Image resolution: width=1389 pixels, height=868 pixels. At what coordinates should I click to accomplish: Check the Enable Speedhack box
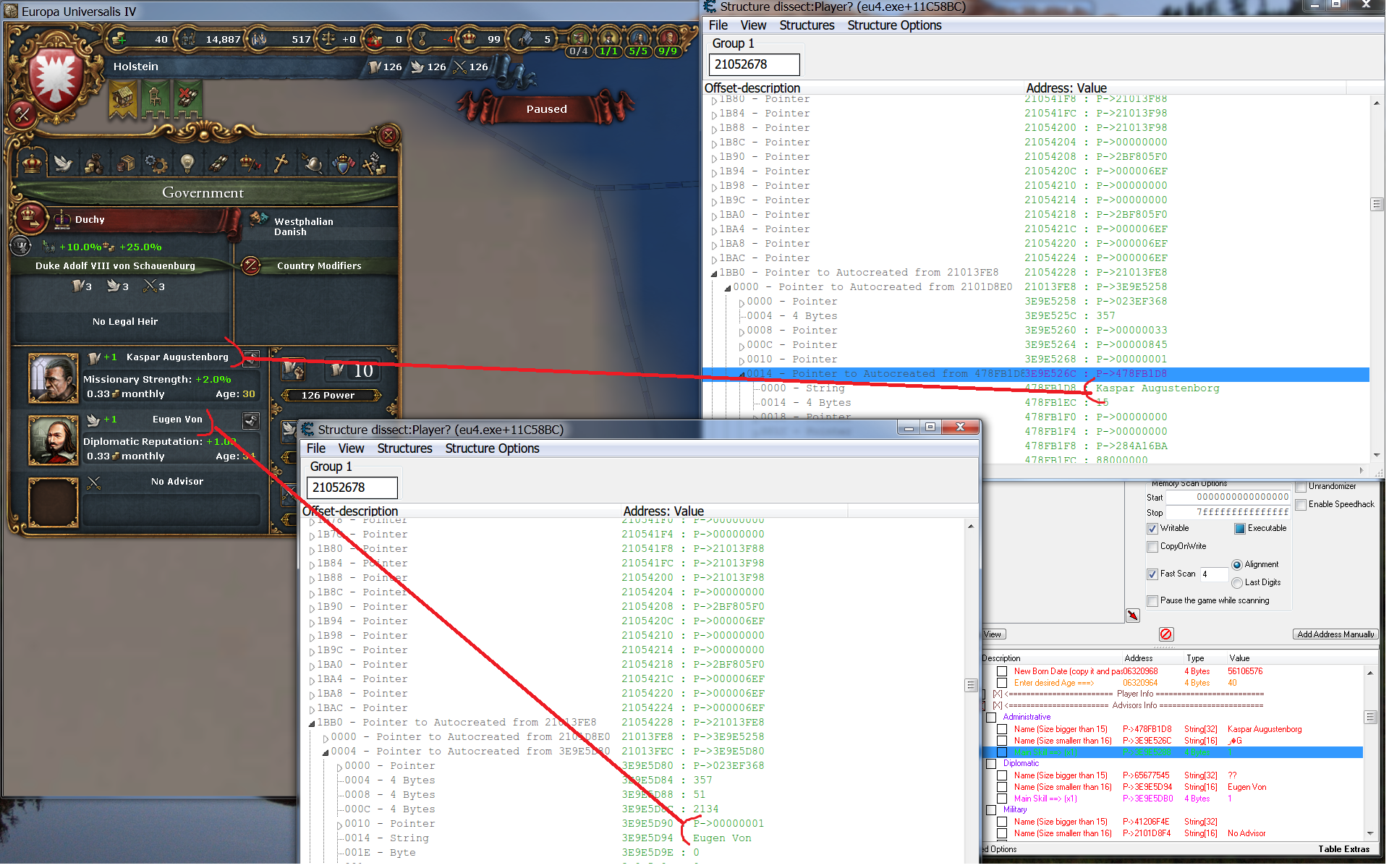(1301, 505)
